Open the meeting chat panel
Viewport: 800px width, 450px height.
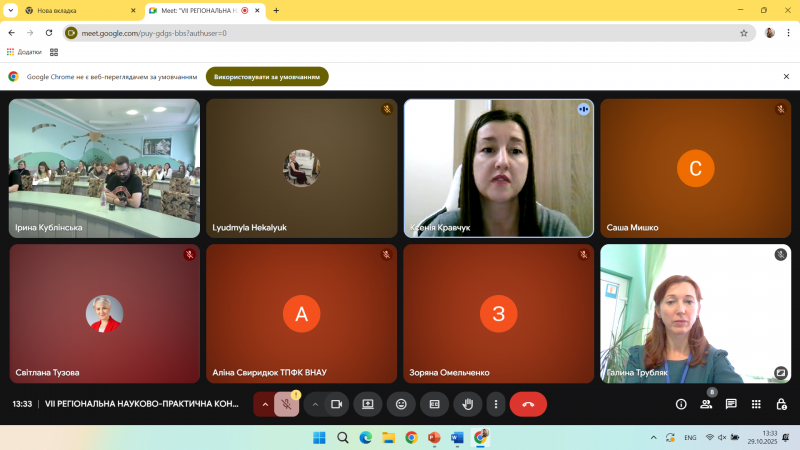(731, 404)
